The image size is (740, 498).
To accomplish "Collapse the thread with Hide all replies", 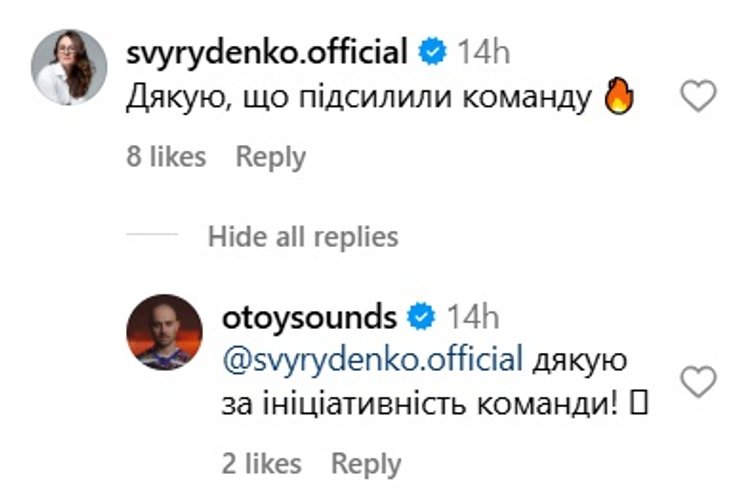I will tap(303, 236).
